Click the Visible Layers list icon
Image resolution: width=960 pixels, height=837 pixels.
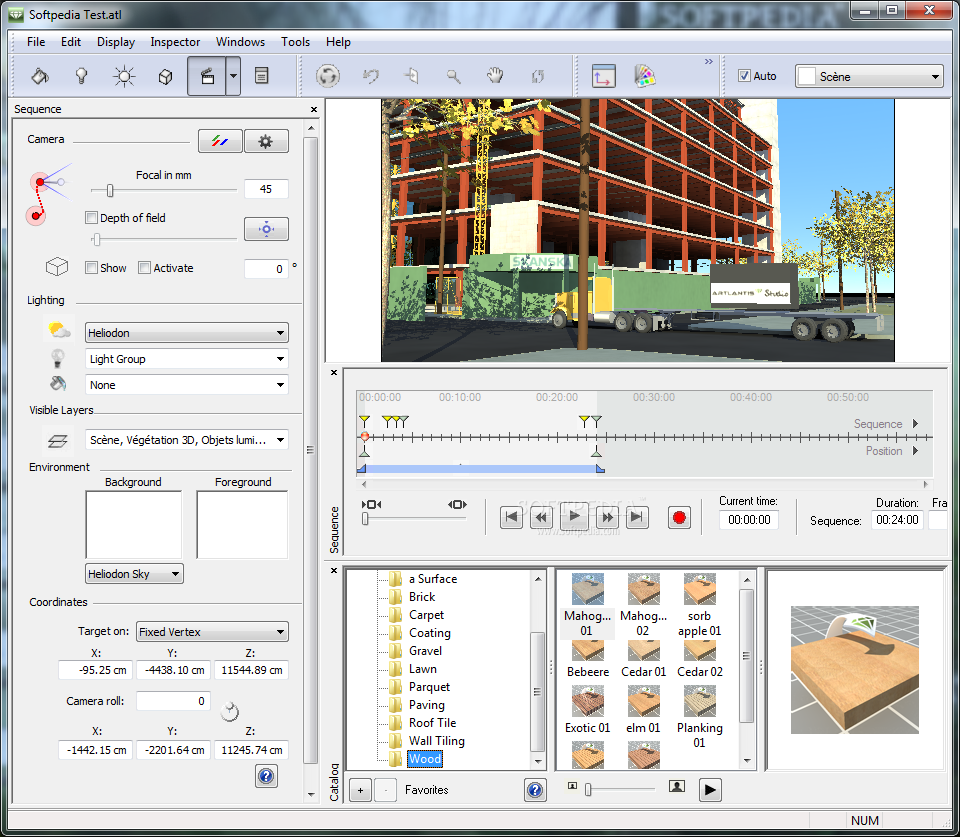[x=57, y=439]
